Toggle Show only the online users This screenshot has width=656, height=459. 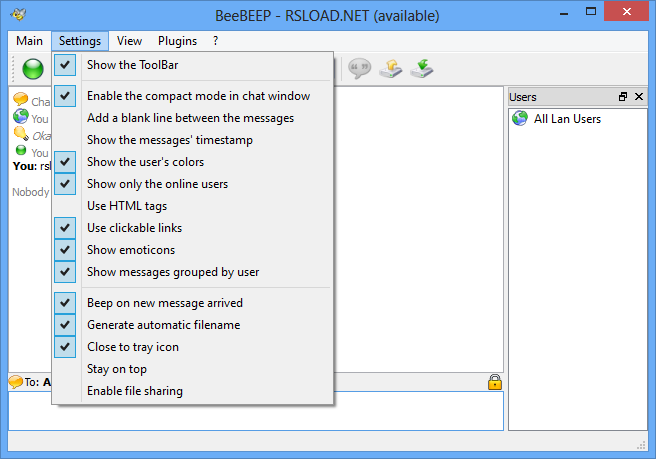[192, 184]
